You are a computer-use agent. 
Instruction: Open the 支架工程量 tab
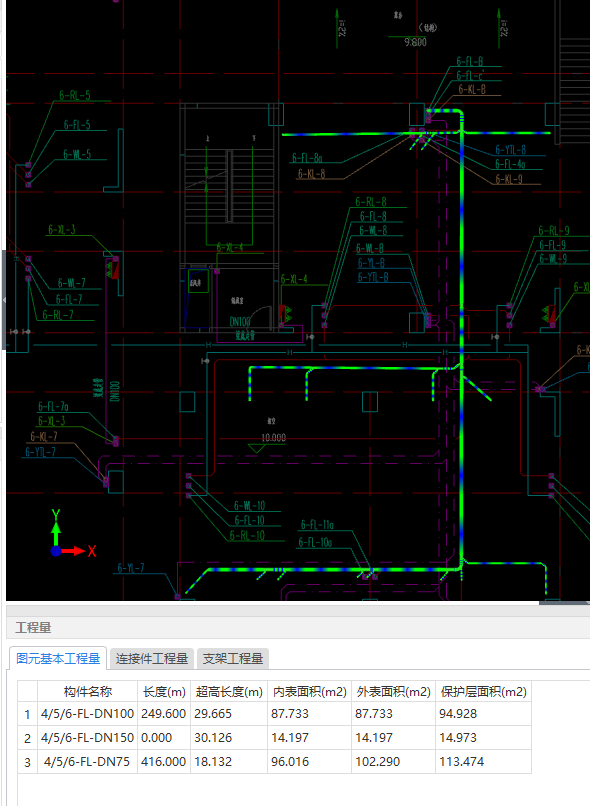(233, 658)
